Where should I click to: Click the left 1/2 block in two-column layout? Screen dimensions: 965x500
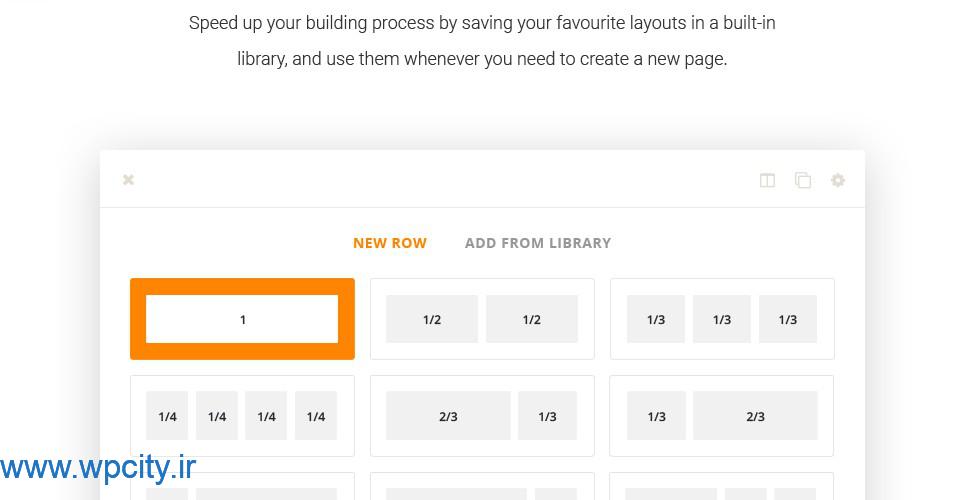click(x=432, y=319)
